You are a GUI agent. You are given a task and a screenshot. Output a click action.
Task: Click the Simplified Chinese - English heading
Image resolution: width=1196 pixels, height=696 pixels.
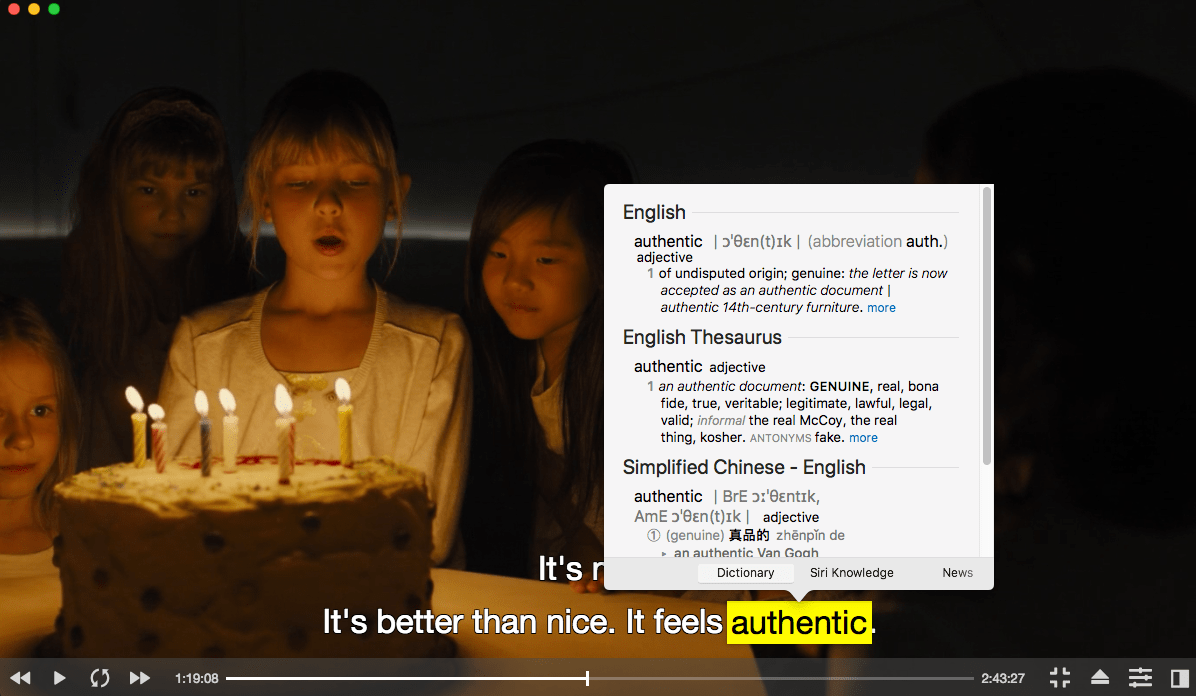pos(744,467)
